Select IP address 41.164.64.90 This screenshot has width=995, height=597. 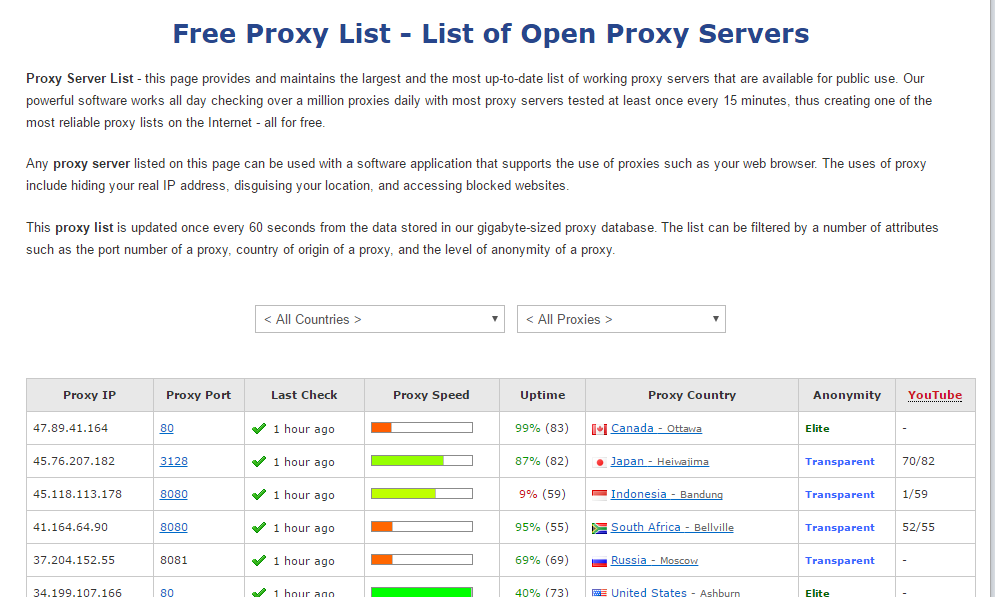pyautogui.click(x=70, y=527)
